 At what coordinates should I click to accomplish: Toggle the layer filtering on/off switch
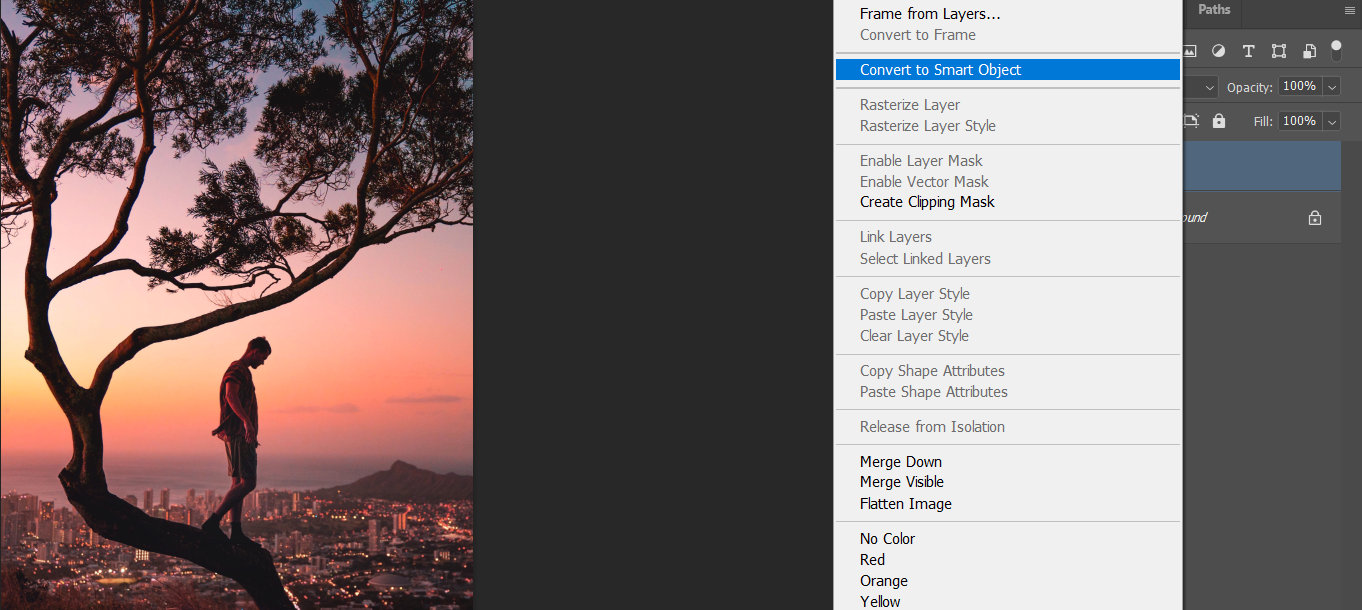1336,50
